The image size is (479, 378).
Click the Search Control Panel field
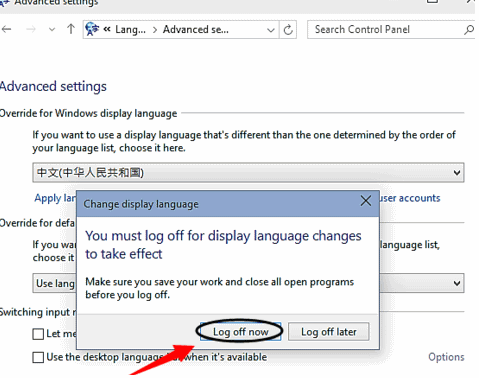coord(391,30)
